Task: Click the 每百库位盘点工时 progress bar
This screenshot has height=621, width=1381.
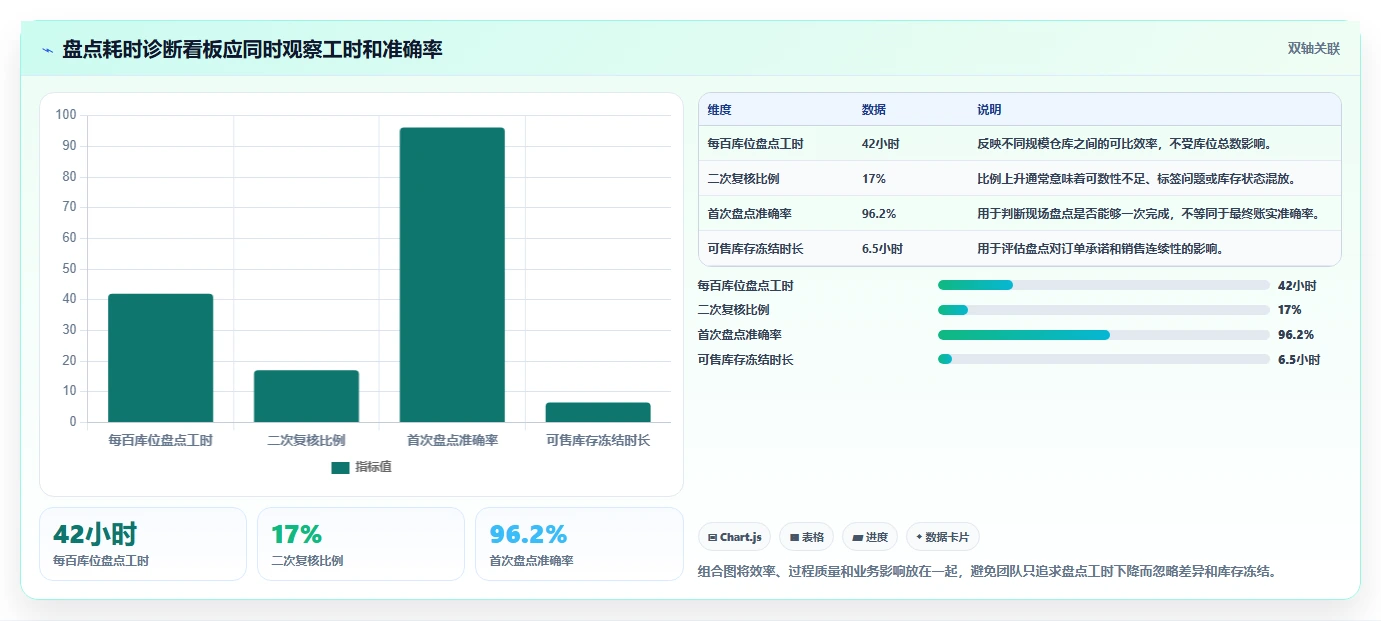Action: tap(1104, 285)
